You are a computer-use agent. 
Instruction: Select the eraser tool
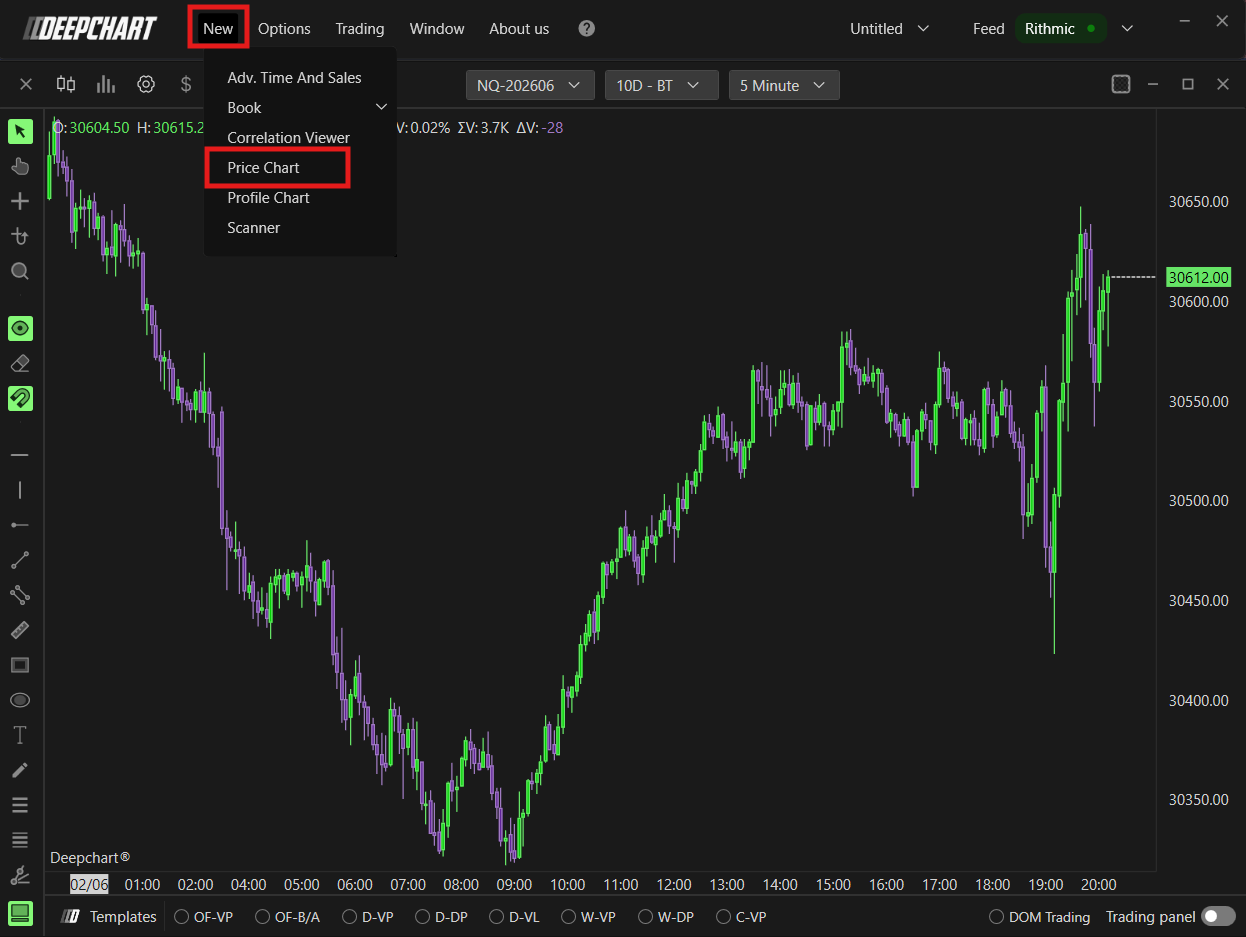pos(20,363)
